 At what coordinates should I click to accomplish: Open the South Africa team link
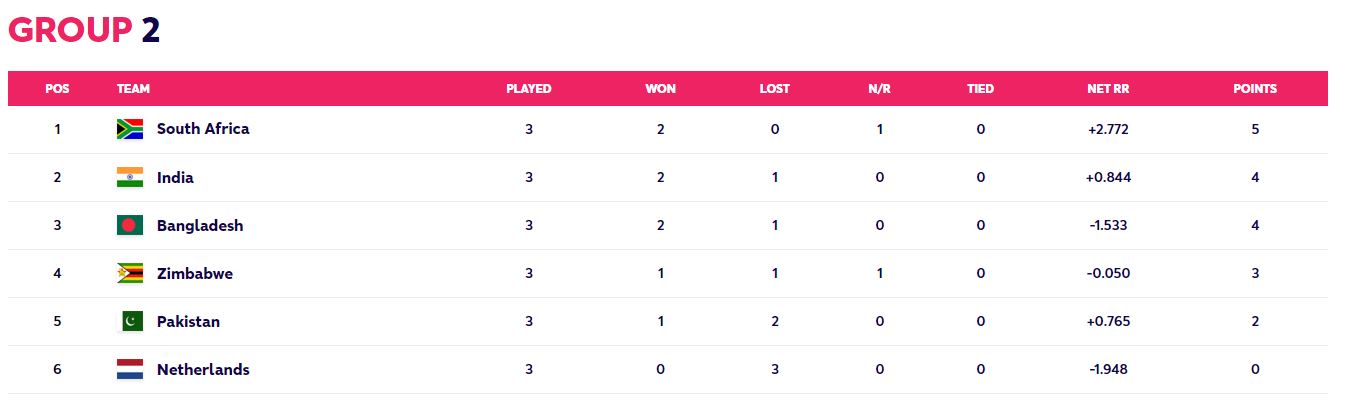(203, 129)
